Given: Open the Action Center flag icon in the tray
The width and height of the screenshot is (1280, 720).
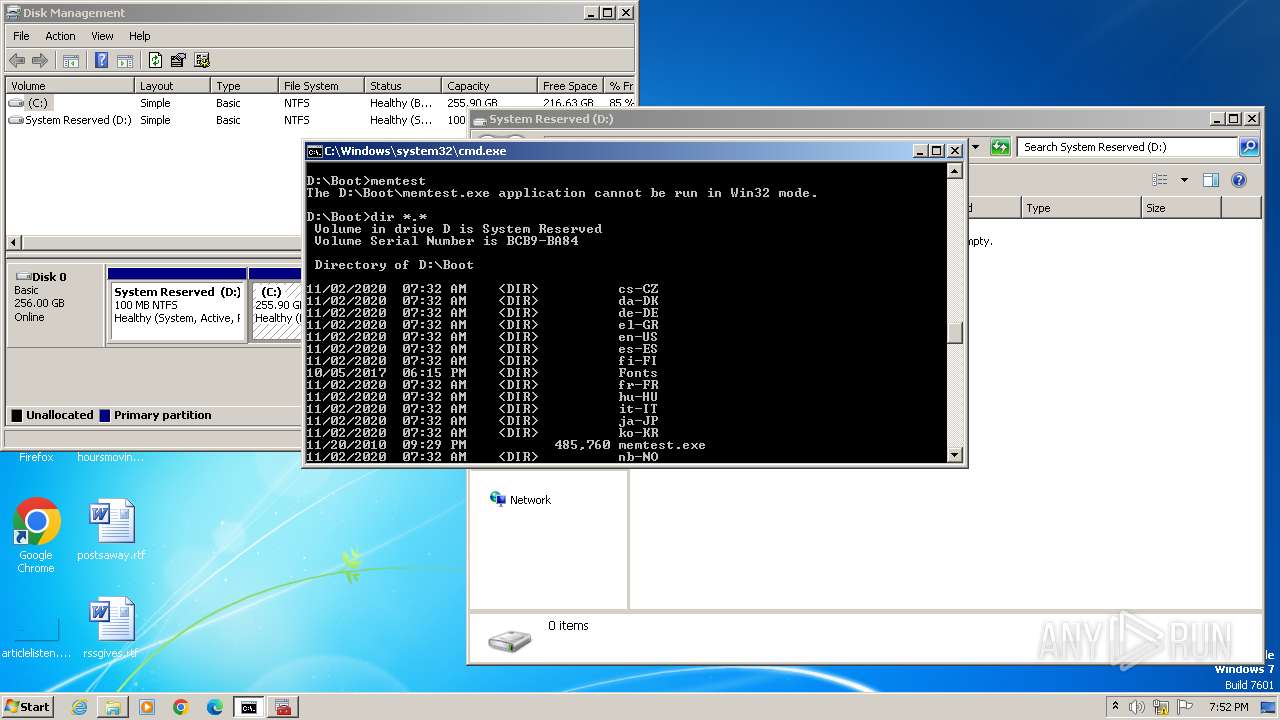Looking at the screenshot, I should [1185, 707].
